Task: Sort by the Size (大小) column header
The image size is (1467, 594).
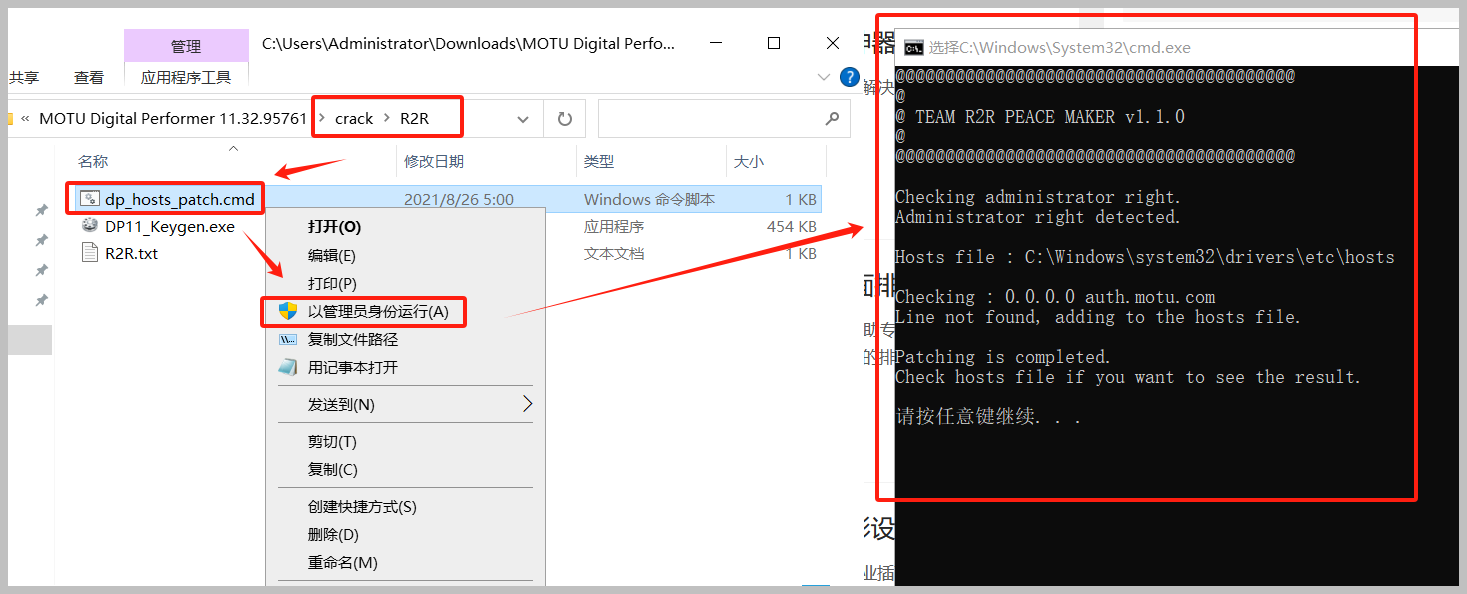Action: click(x=749, y=161)
